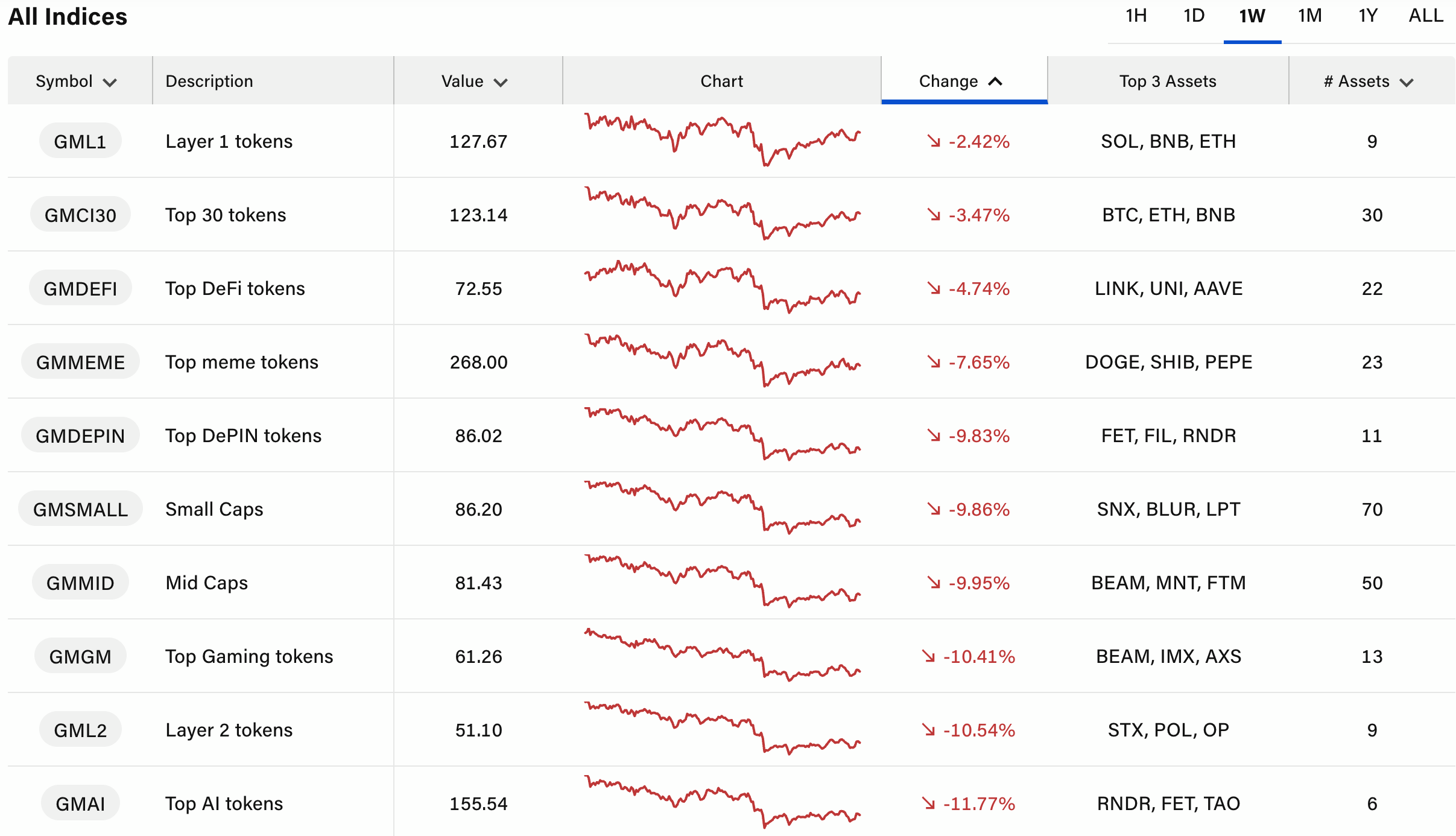The height and width of the screenshot is (836, 1456).
Task: Open the GML1 index symbol badge
Action: [x=80, y=141]
